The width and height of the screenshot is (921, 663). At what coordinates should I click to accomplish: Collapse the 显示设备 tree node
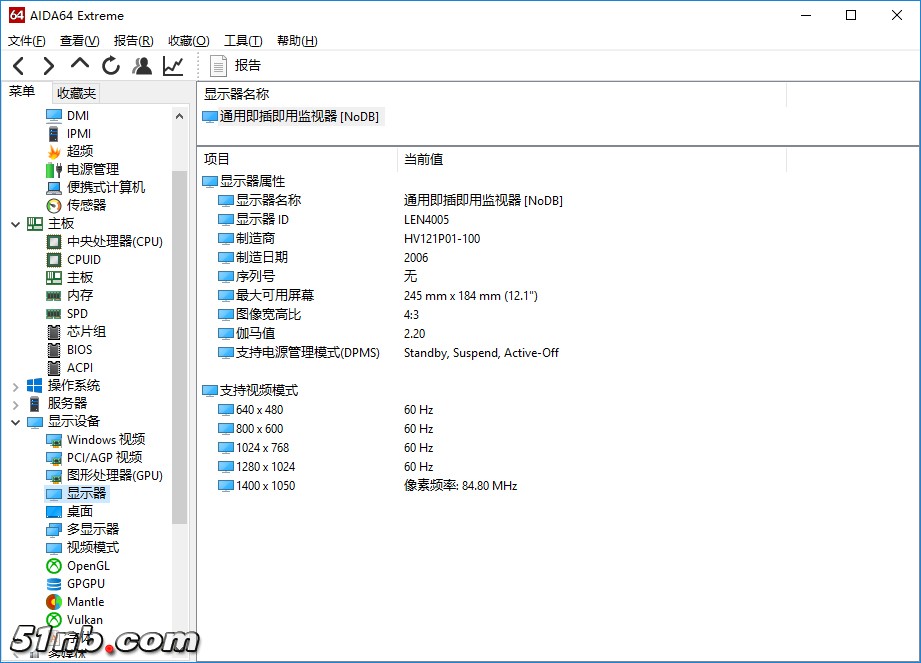[15, 422]
